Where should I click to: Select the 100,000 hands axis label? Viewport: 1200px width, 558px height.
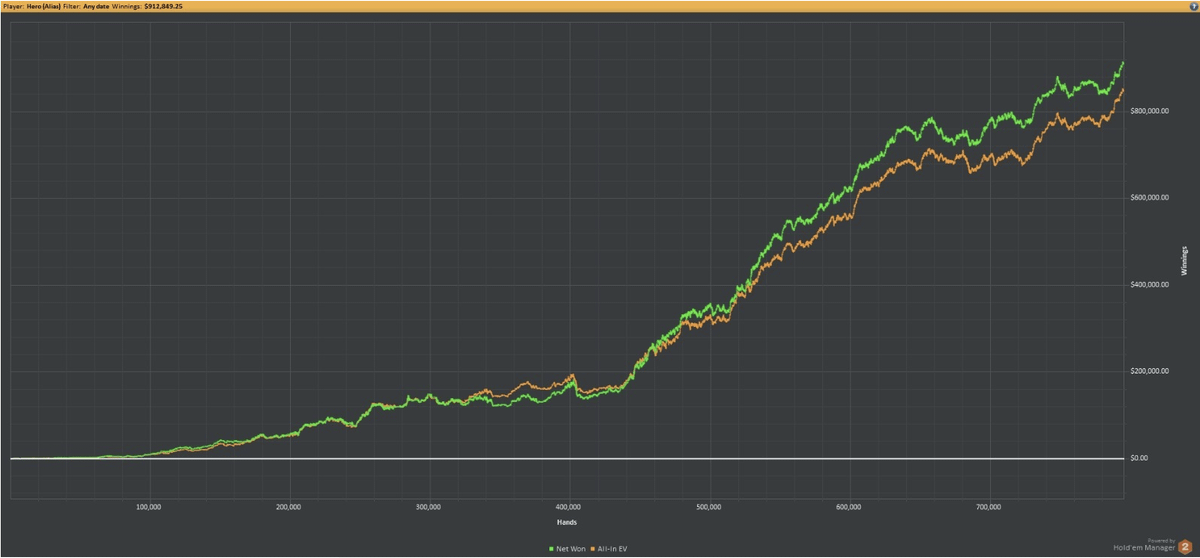(148, 507)
